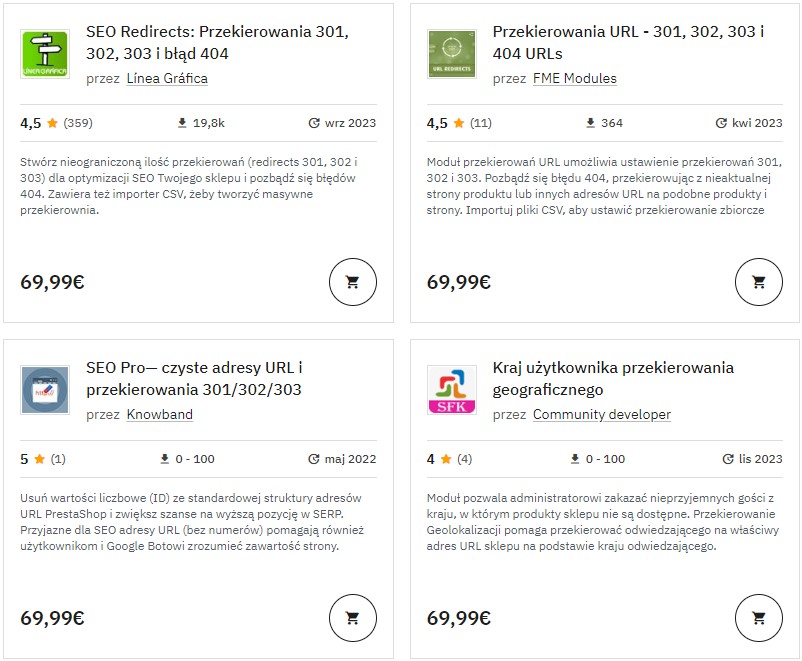
Task: Add Kraj użytkownika module to cart
Action: (x=759, y=618)
